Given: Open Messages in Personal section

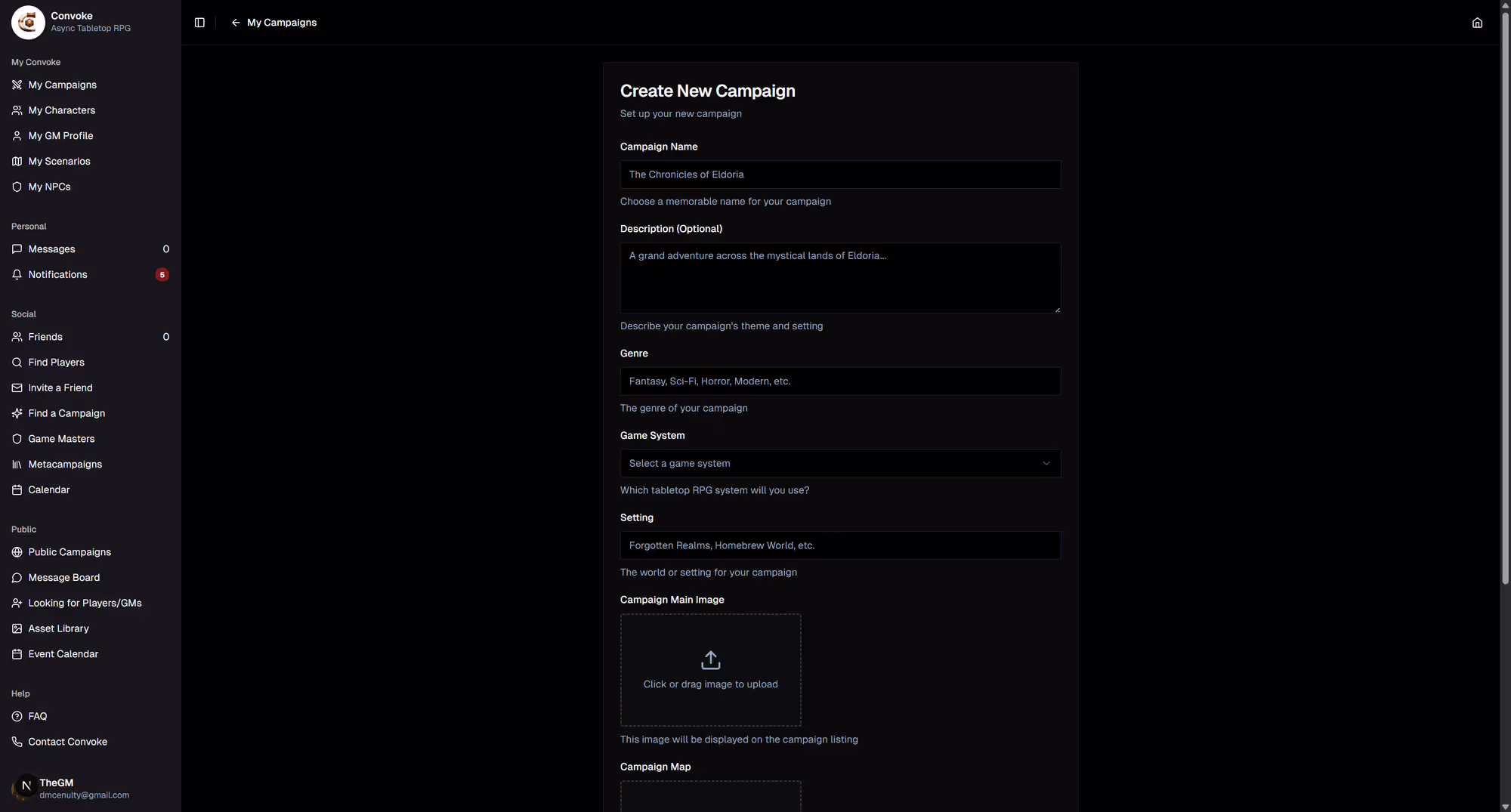Looking at the screenshot, I should click(x=90, y=249).
